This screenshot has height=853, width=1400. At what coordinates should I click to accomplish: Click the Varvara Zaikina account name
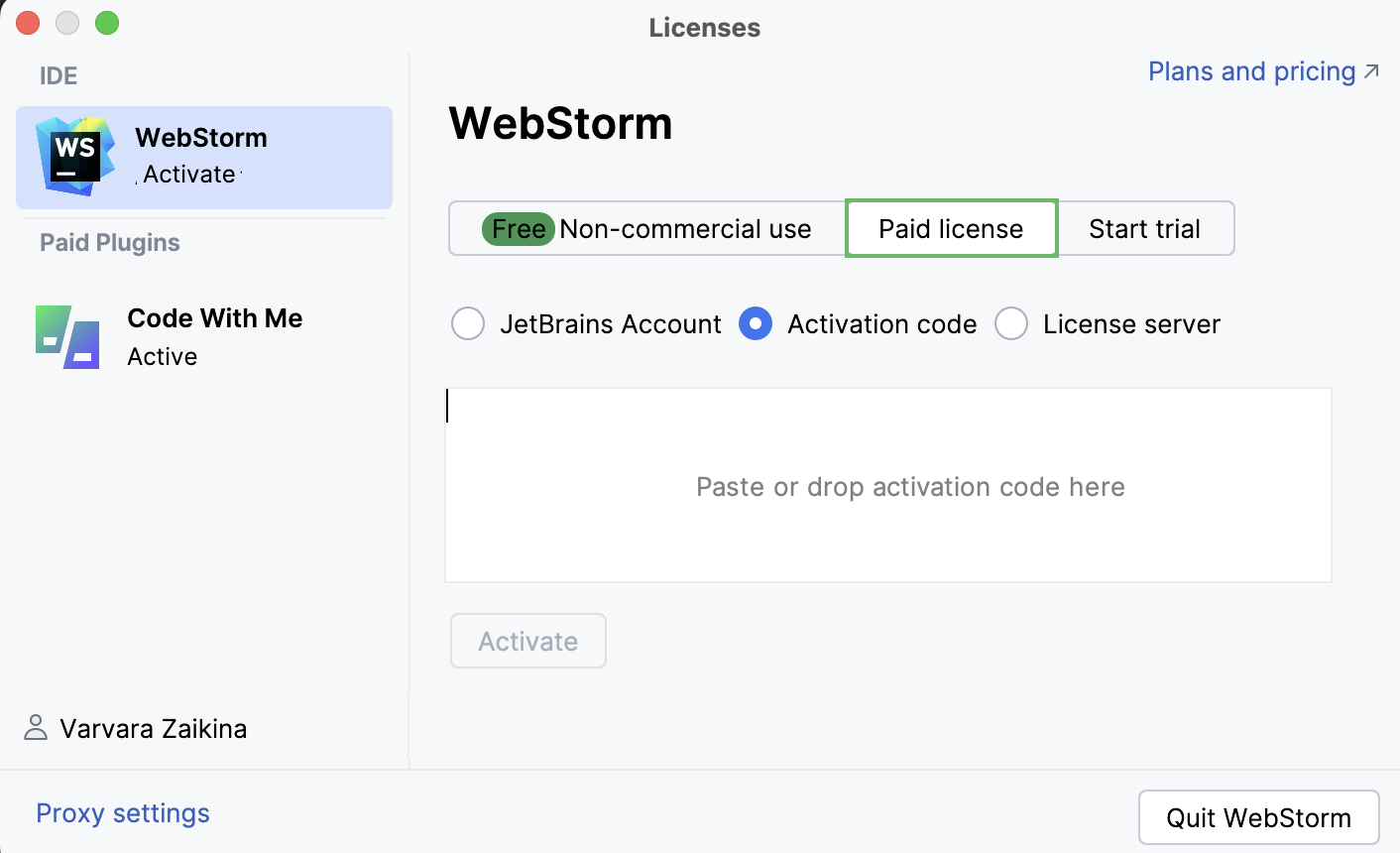coord(154,728)
